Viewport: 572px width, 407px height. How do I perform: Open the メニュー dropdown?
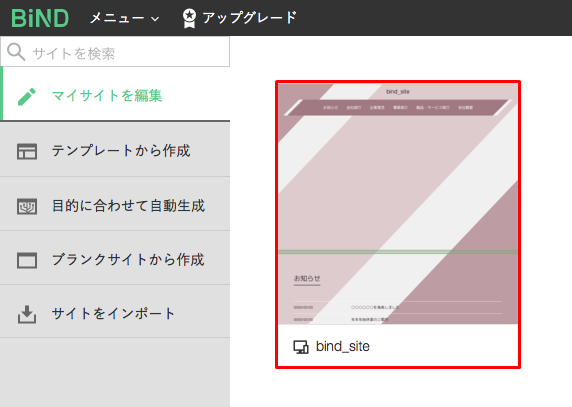(x=124, y=18)
